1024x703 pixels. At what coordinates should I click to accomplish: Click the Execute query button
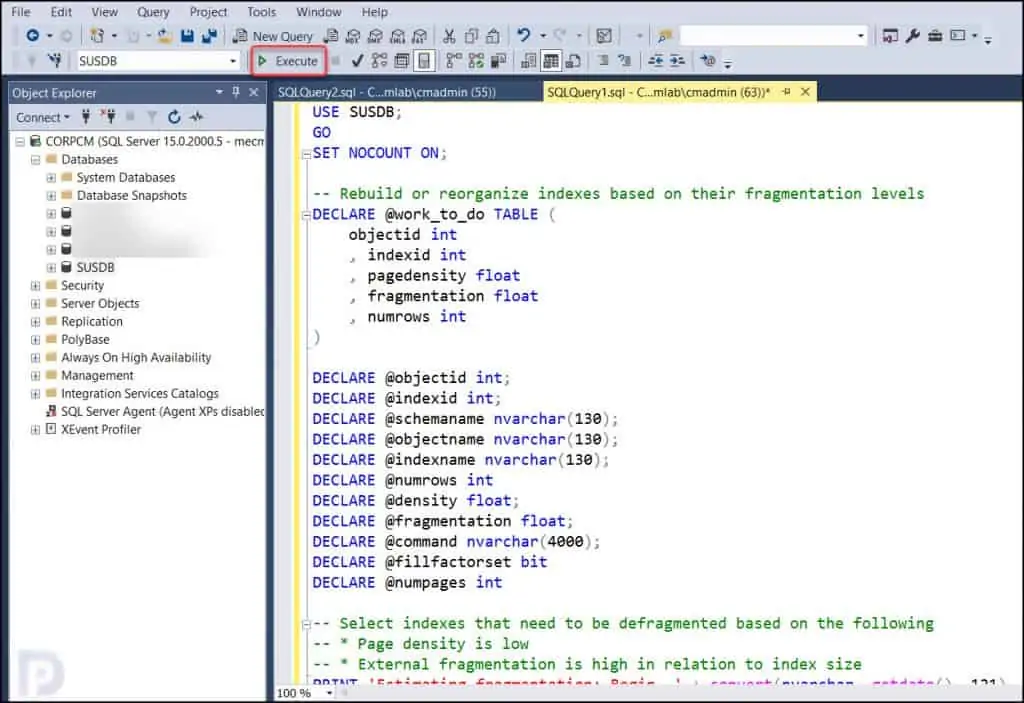(288, 61)
